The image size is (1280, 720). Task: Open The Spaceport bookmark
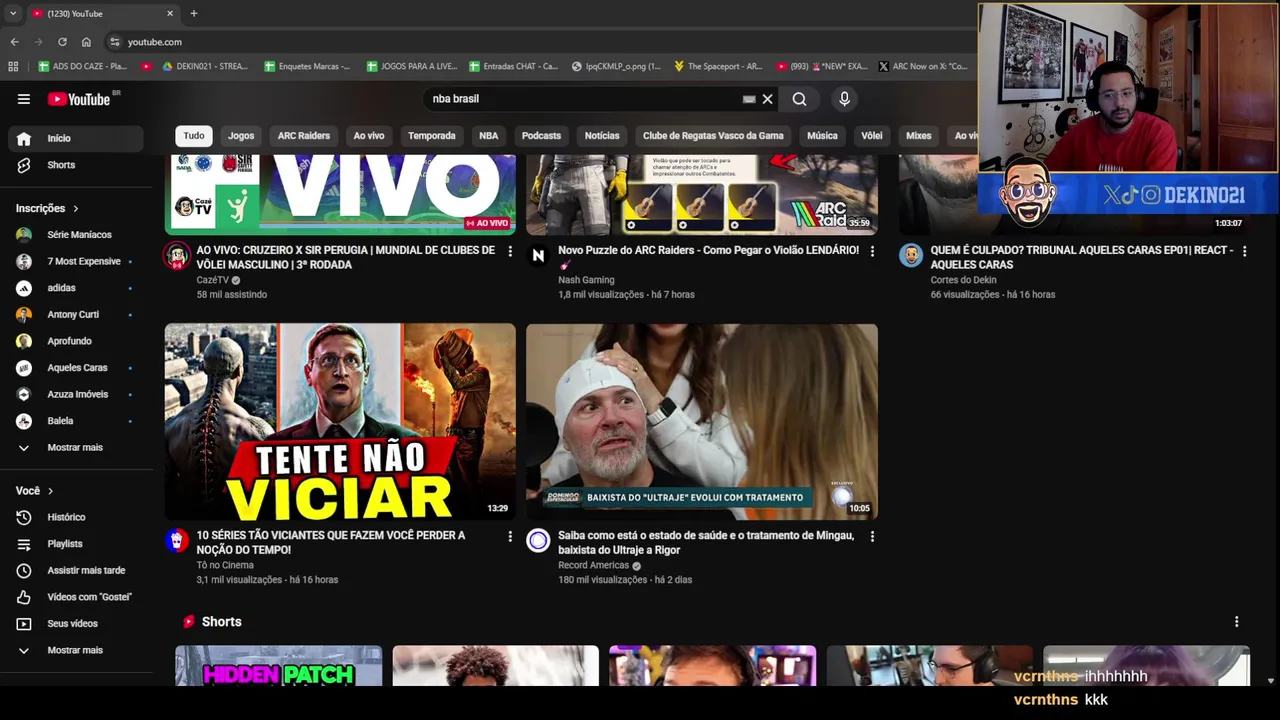click(718, 67)
